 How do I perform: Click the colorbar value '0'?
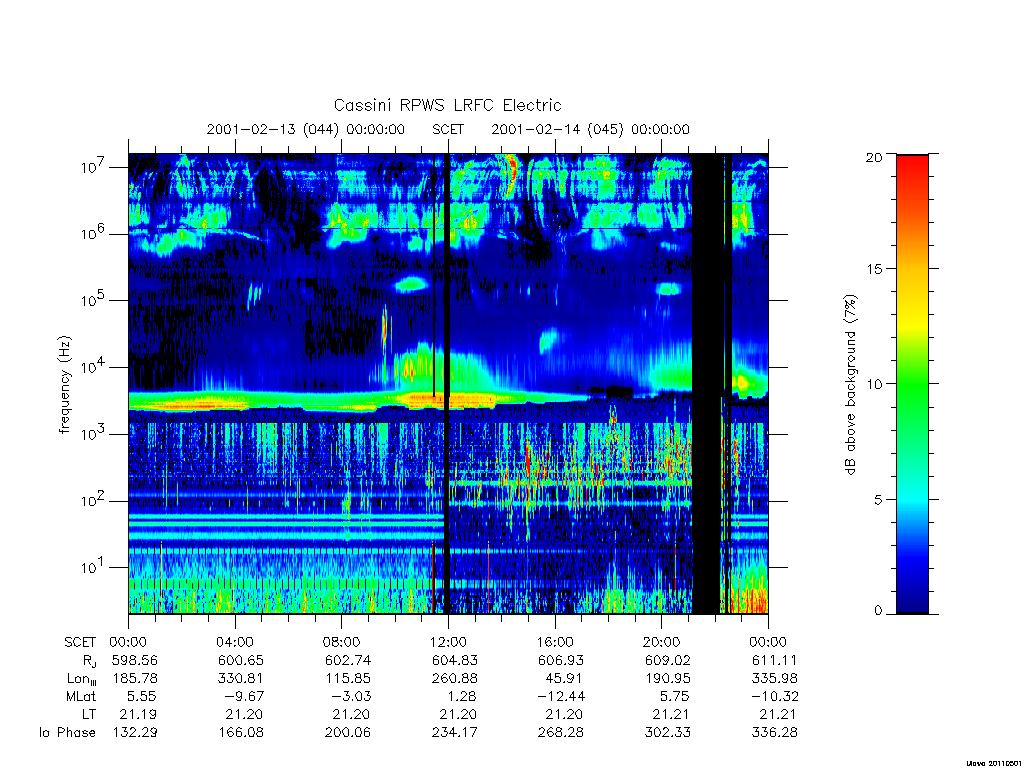click(878, 611)
